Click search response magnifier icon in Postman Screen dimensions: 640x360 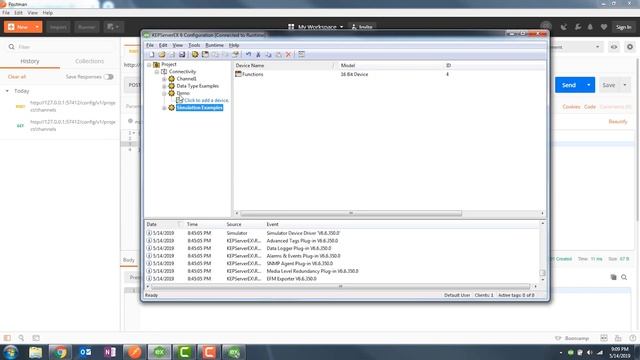(x=624, y=277)
